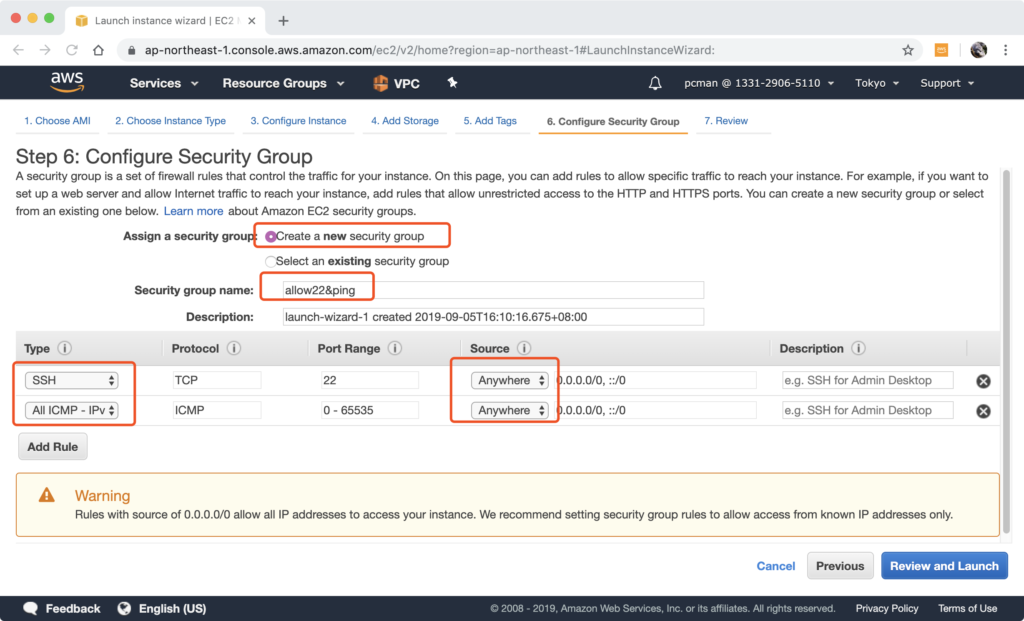This screenshot has width=1024, height=621.
Task: Open the Tokyo region dropdown
Action: [877, 83]
